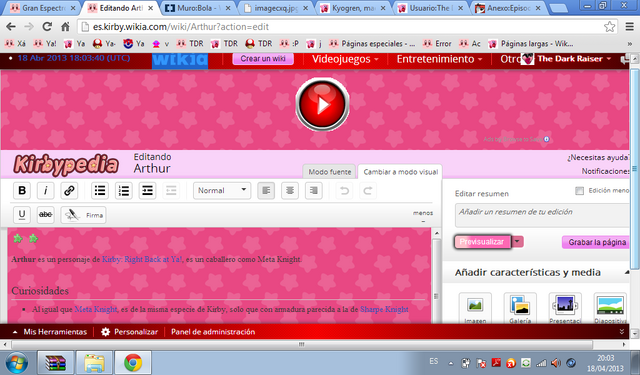The height and width of the screenshot is (375, 640).
Task: Expand the Videojuegos menu
Action: pyautogui.click(x=345, y=59)
